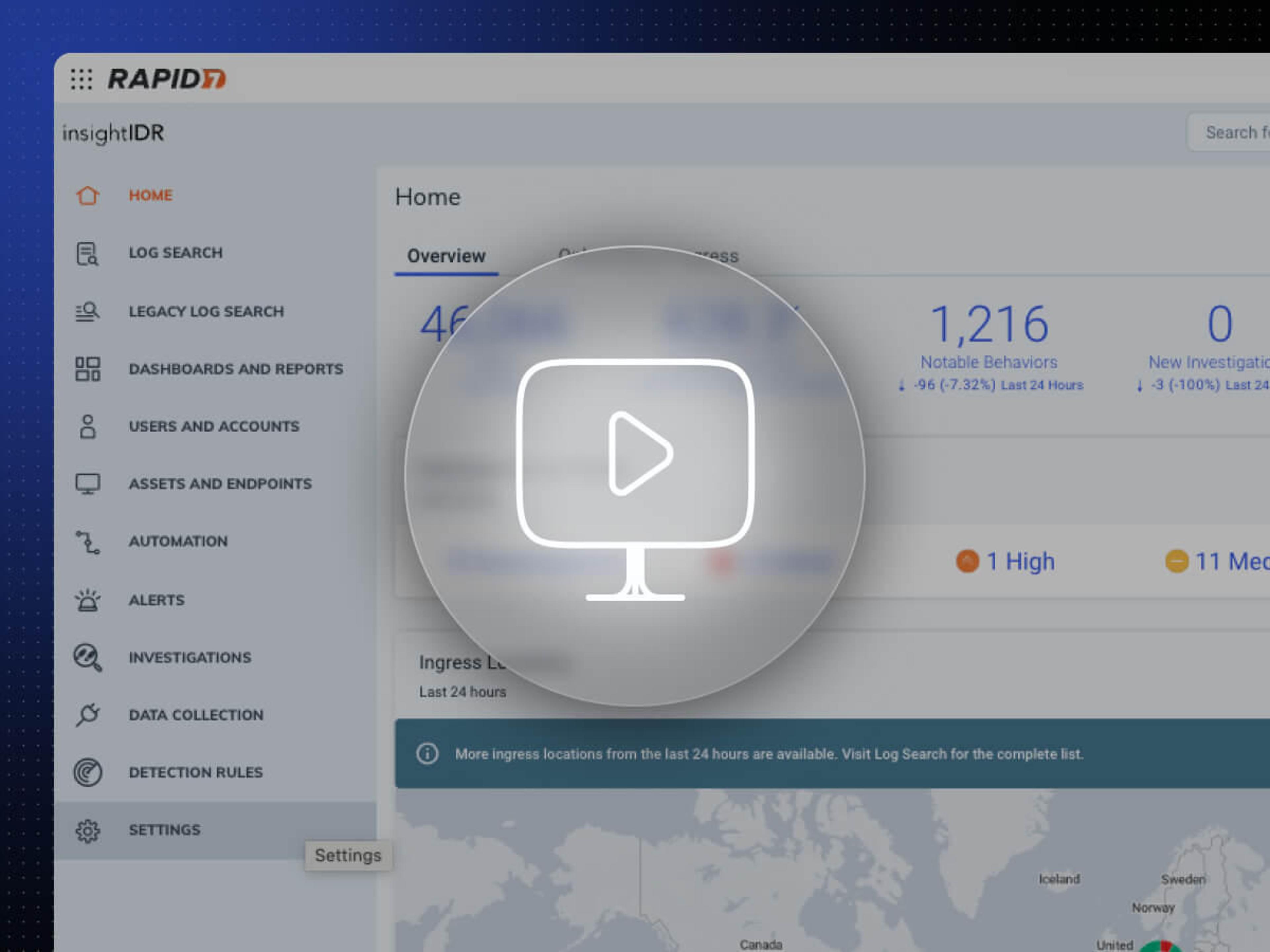Click the Home page heading

click(x=428, y=197)
